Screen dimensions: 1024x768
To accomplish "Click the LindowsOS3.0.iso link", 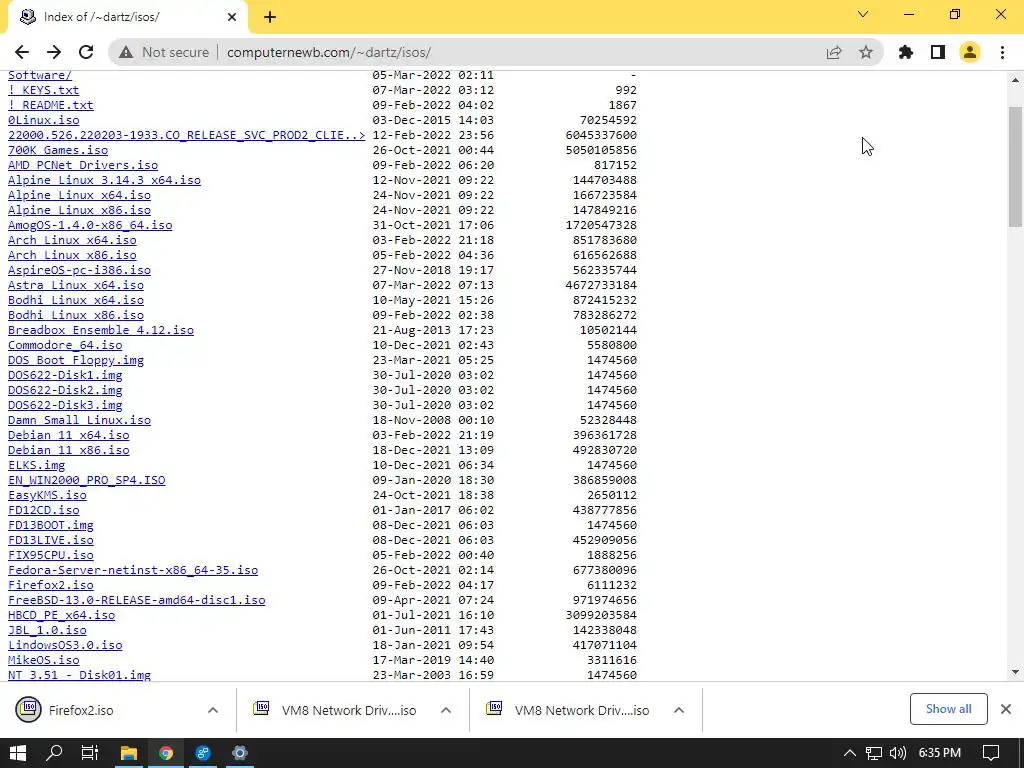I will pyautogui.click(x=65, y=646).
